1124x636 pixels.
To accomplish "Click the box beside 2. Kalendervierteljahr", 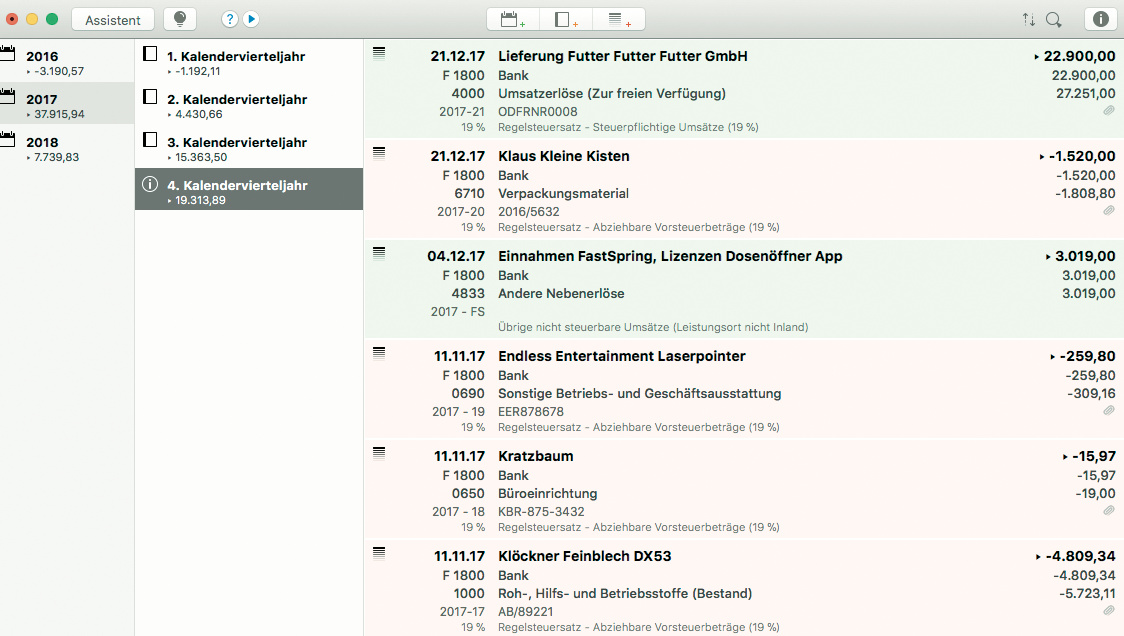I will click(x=150, y=98).
